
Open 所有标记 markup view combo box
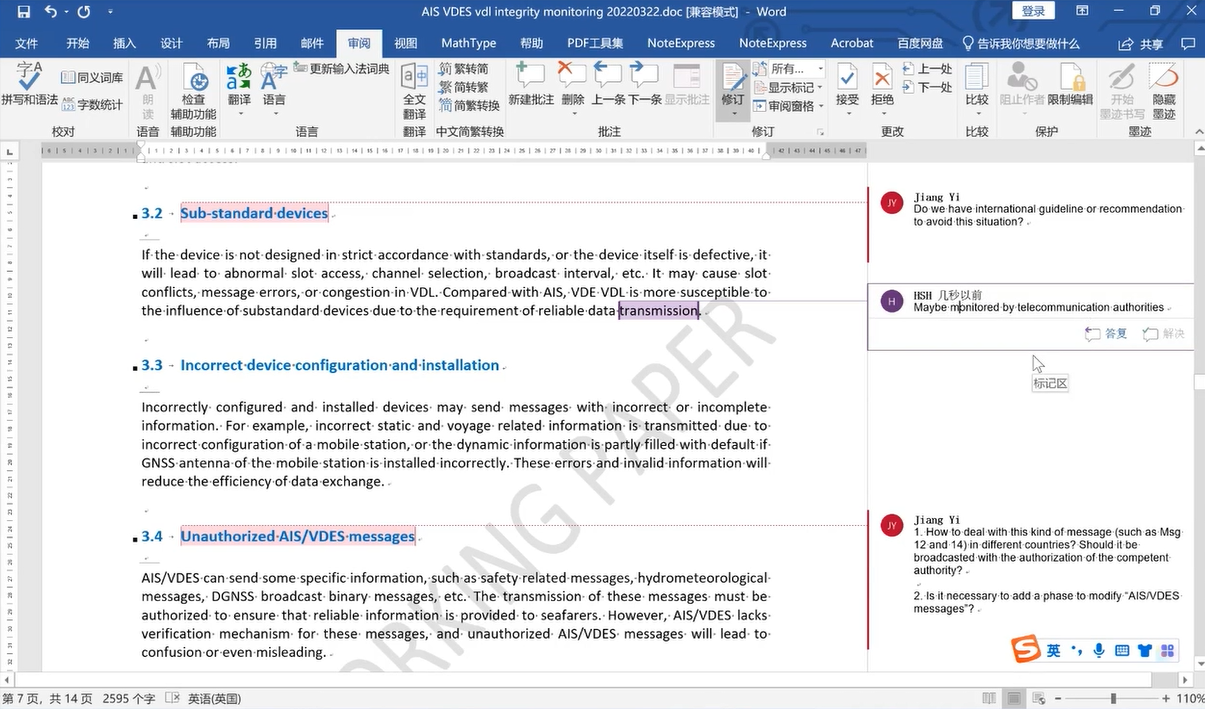click(796, 69)
